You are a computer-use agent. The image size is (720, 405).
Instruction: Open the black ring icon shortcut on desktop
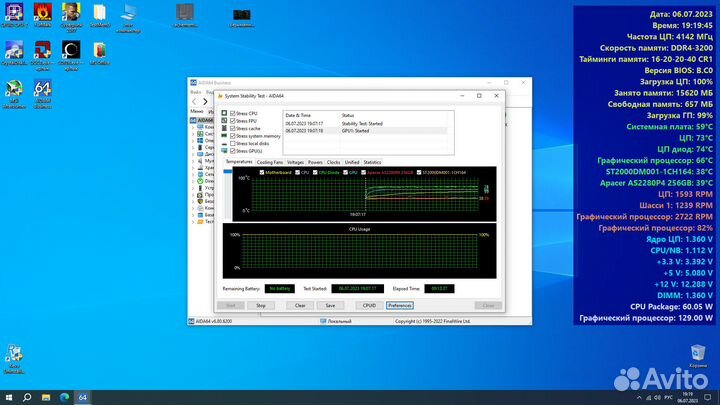[71, 55]
